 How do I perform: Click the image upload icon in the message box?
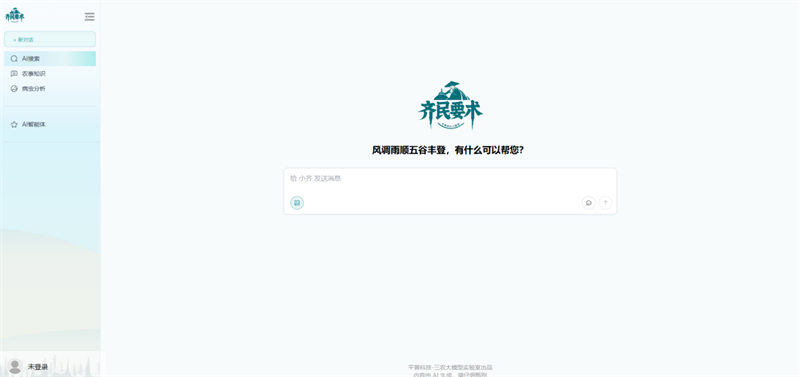pyautogui.click(x=297, y=203)
